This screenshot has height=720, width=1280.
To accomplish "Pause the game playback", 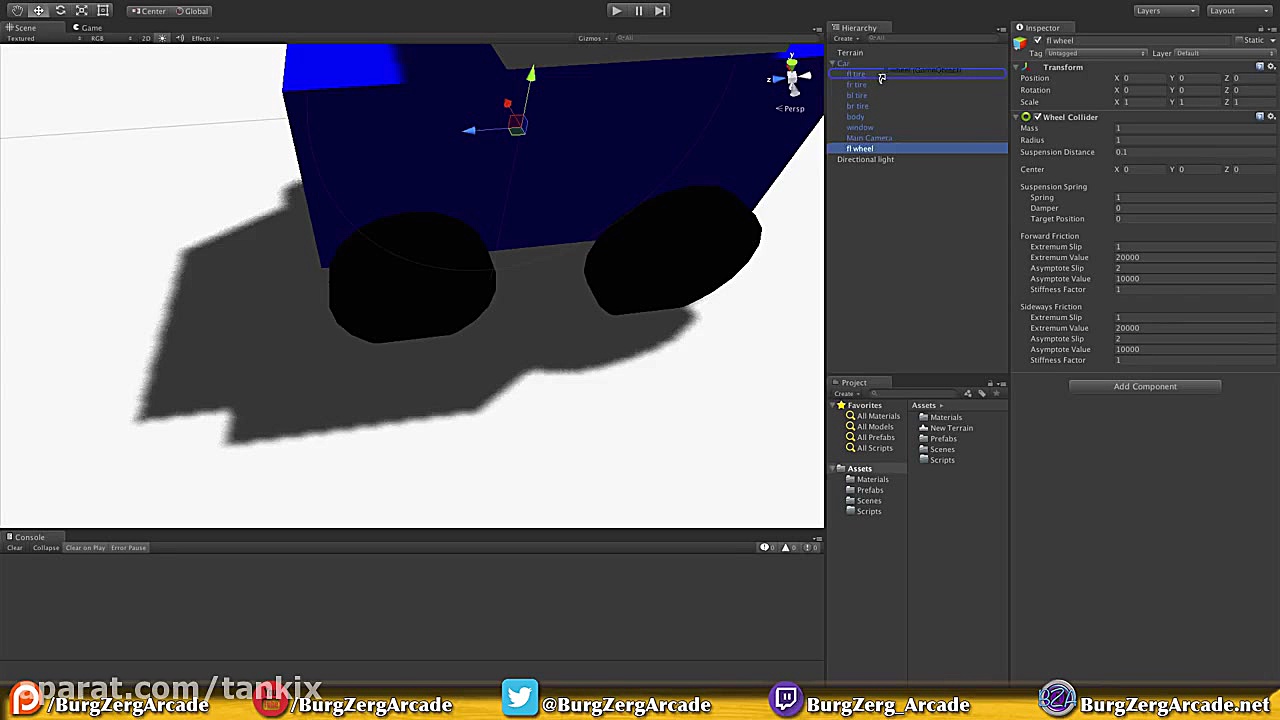I will [x=638, y=10].
